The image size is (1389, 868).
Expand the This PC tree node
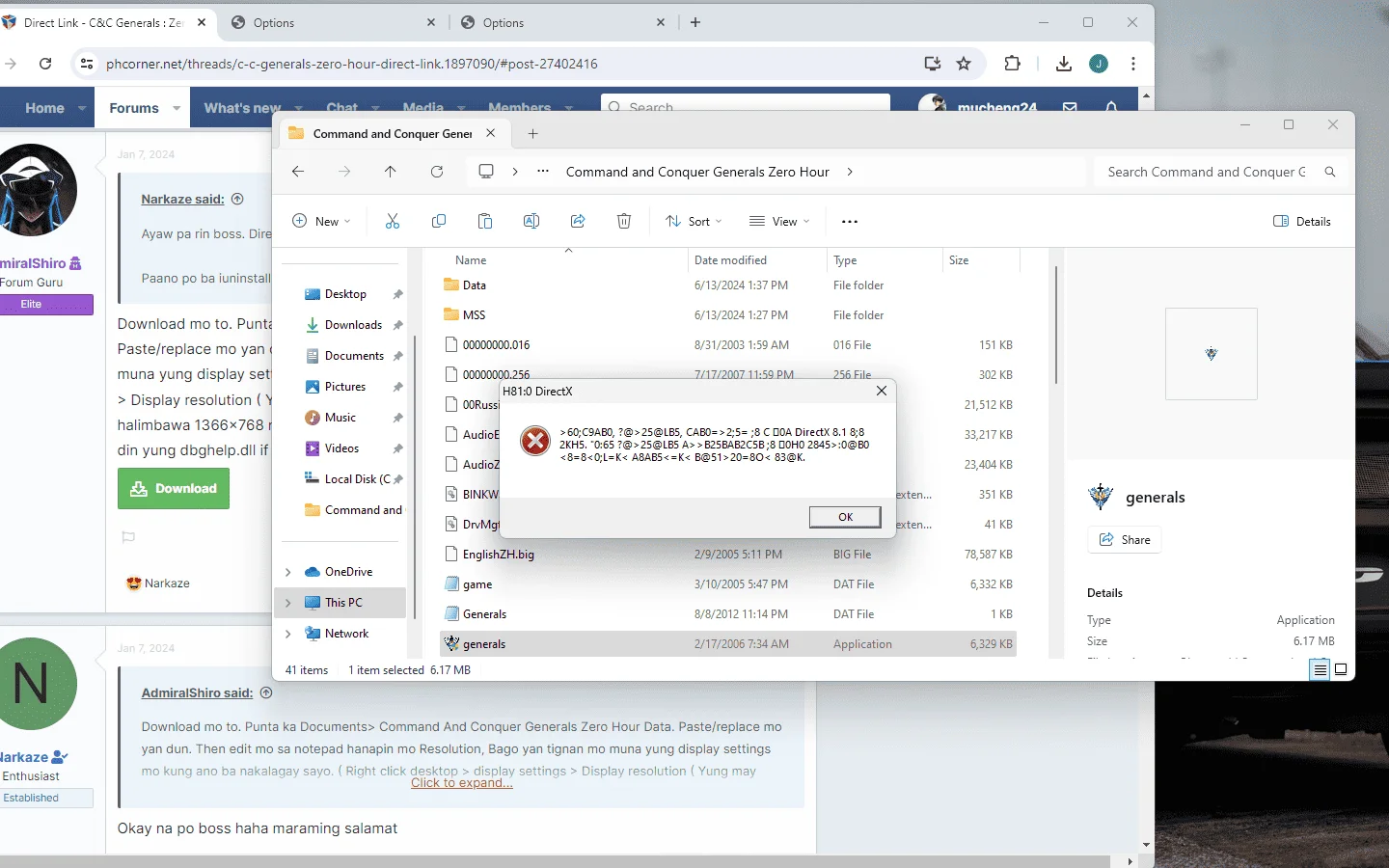coord(287,603)
